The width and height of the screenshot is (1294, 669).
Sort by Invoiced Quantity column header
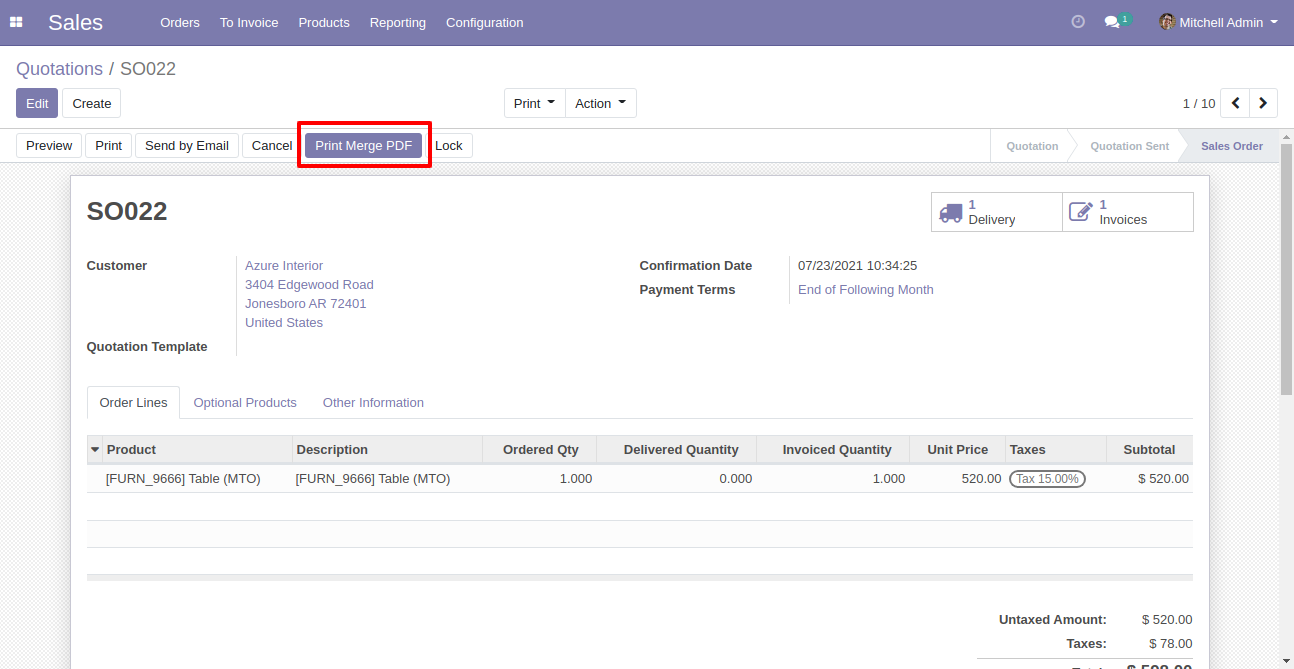pyautogui.click(x=833, y=450)
